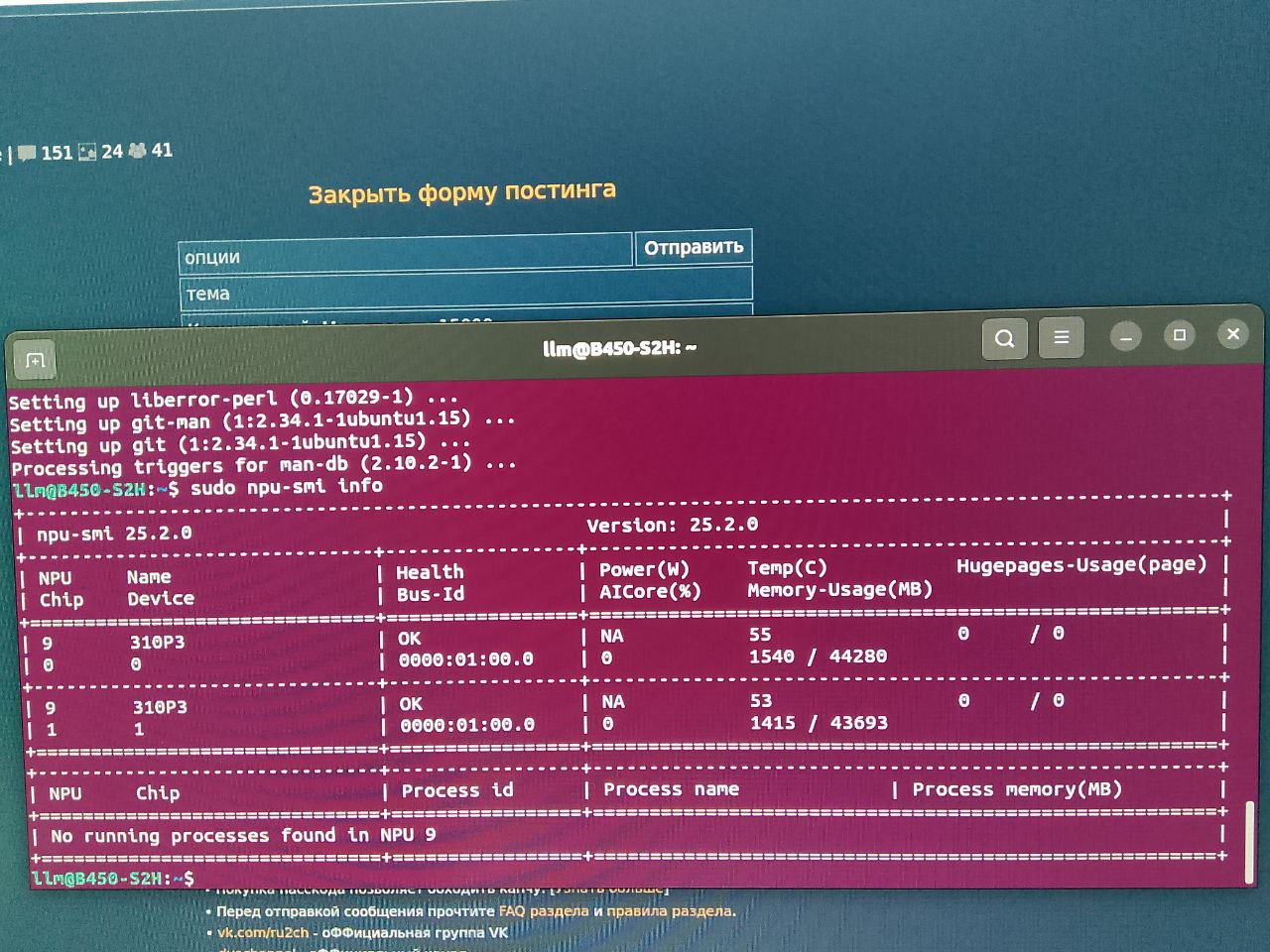Click the "Memory-Usage(MB)" column header
1270x952 pixels.
[x=840, y=589]
